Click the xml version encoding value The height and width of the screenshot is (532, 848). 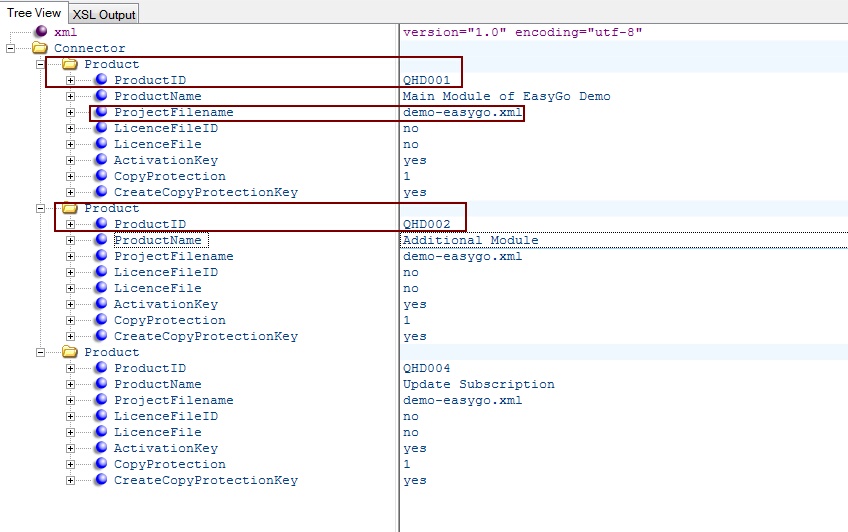[522, 32]
